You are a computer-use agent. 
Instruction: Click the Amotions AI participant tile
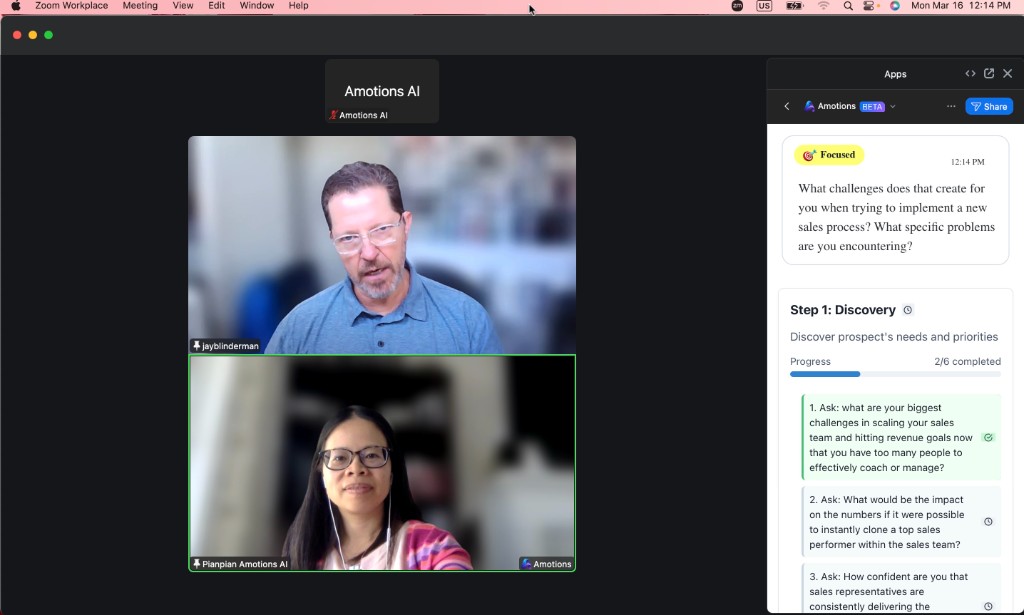382,91
